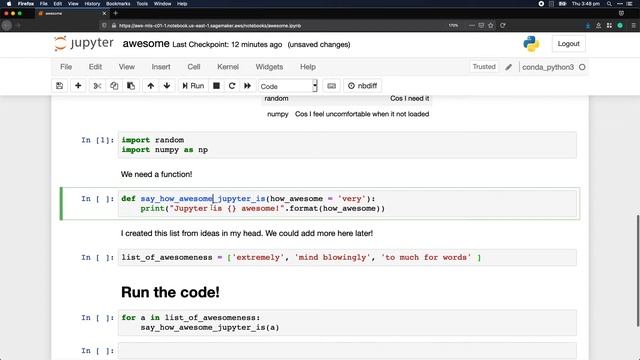Image resolution: width=640 pixels, height=360 pixels.
Task: Open the Jupyter Edit menu
Action: [95, 67]
